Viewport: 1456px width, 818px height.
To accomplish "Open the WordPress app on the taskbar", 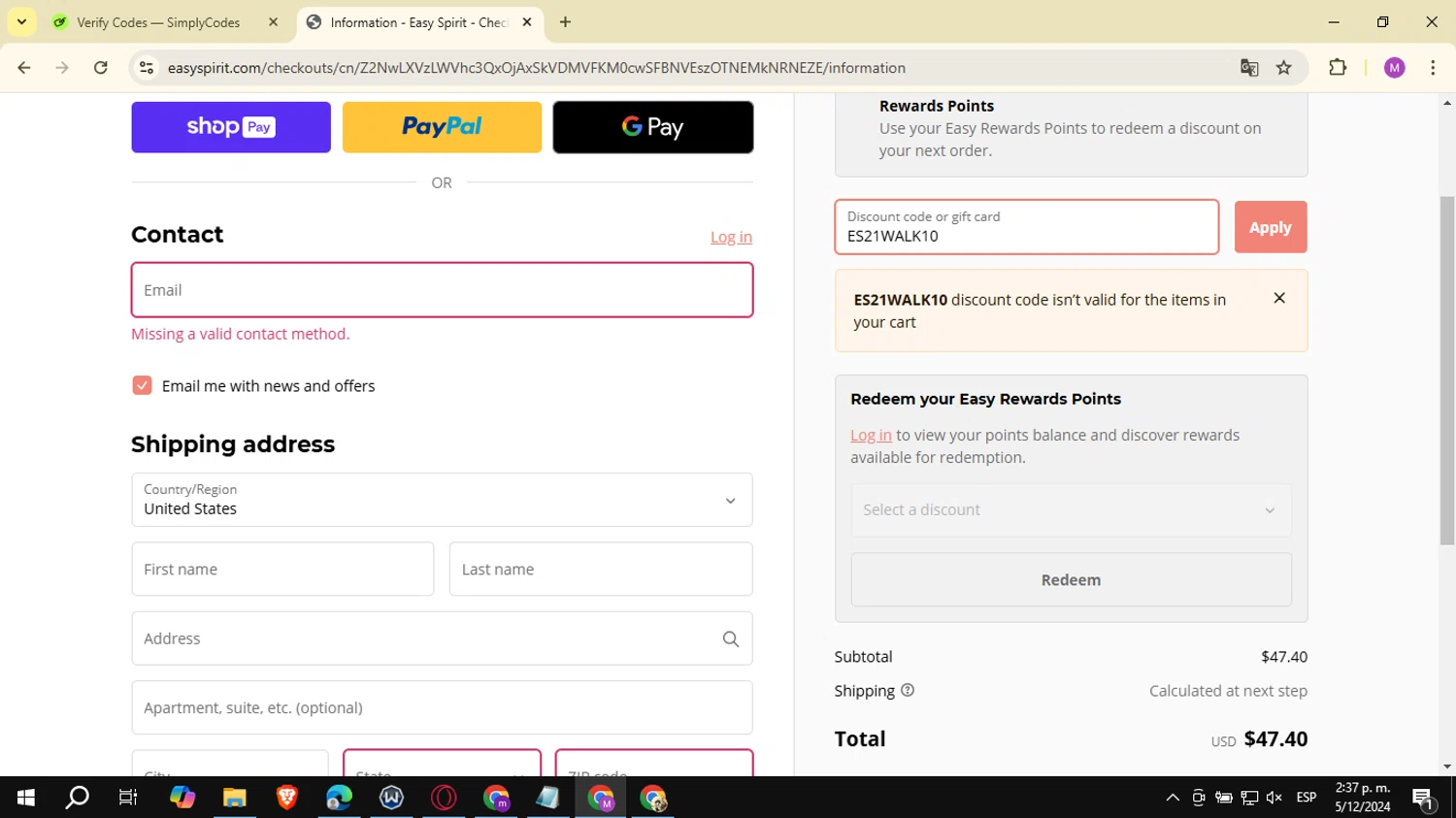I will (391, 798).
